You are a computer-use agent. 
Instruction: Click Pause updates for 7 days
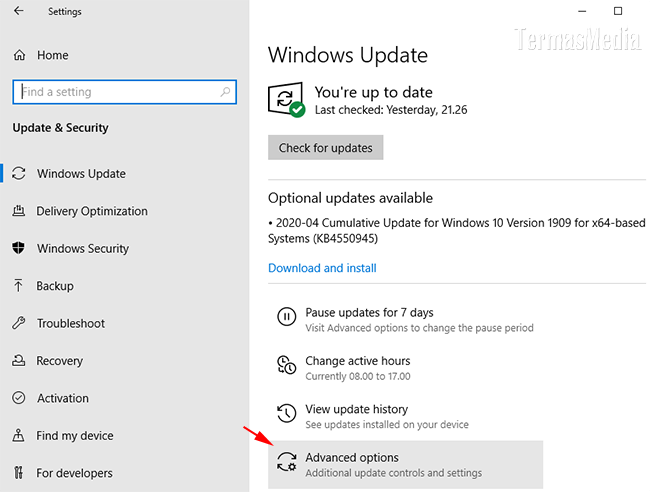(369, 312)
